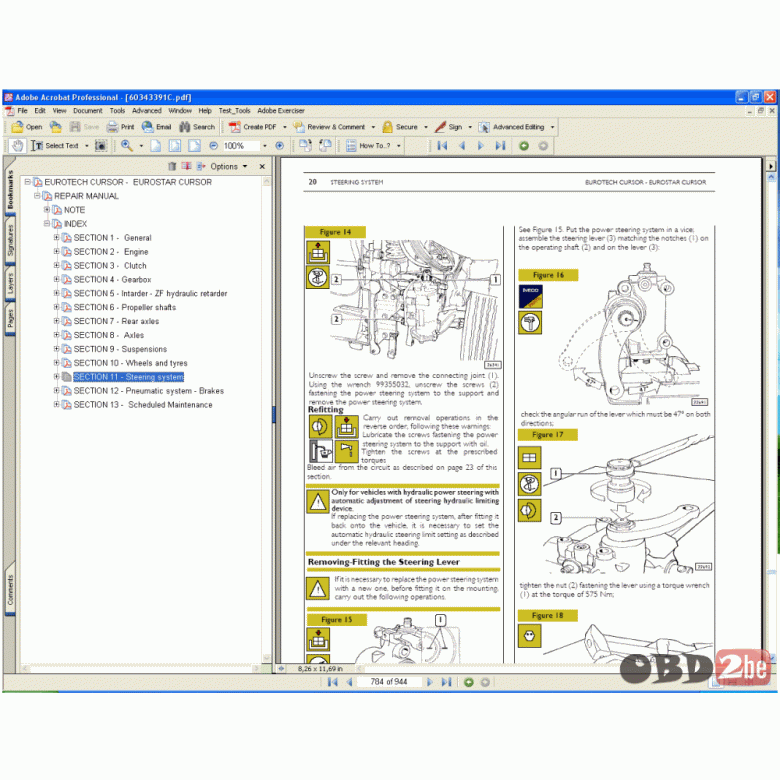Open Search binoculars tool

click(197, 127)
